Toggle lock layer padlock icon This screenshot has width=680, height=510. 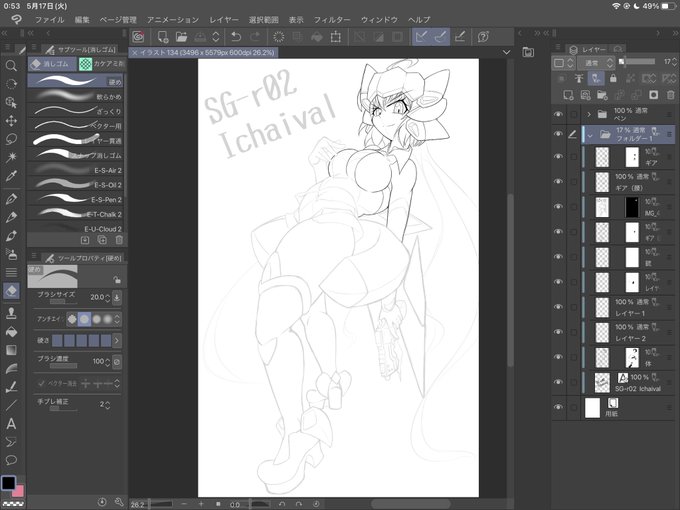pyautogui.click(x=613, y=78)
